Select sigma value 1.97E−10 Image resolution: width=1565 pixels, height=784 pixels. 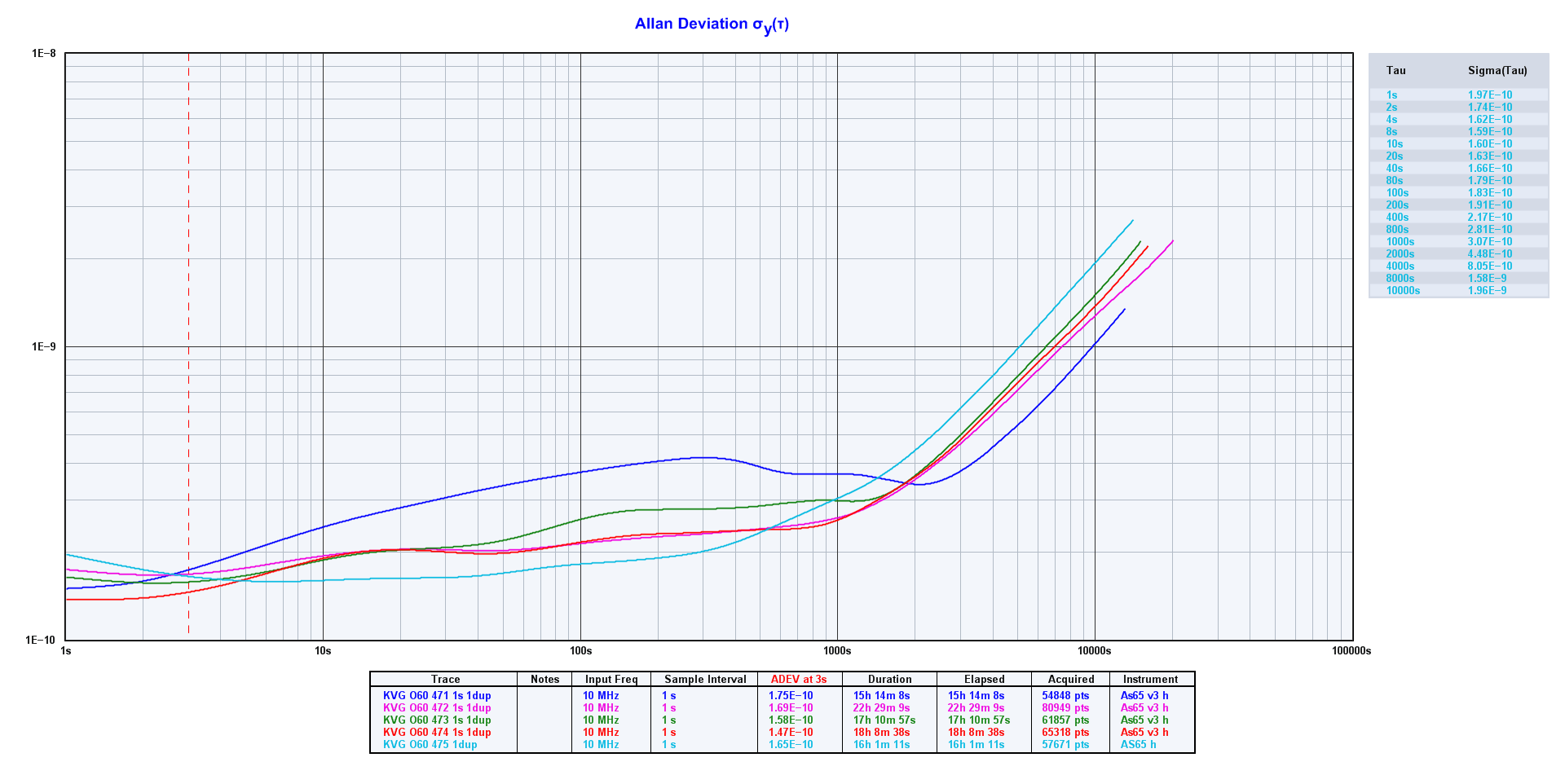(x=1489, y=95)
